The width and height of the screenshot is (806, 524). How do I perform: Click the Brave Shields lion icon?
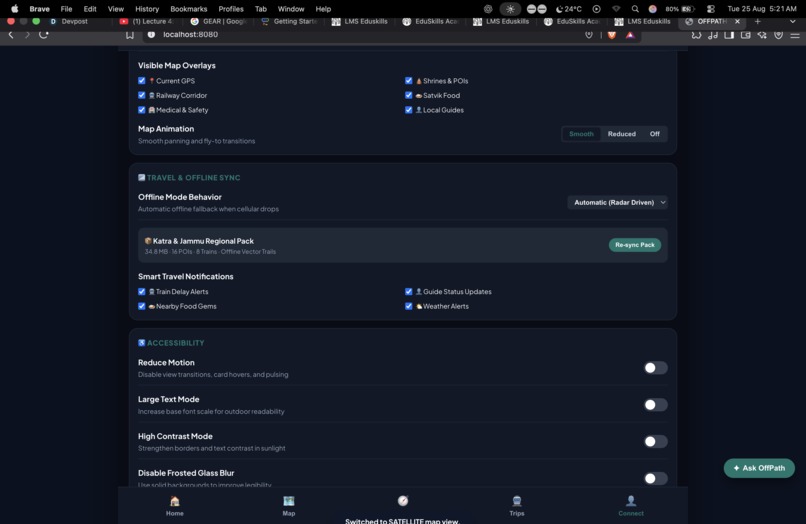click(612, 34)
